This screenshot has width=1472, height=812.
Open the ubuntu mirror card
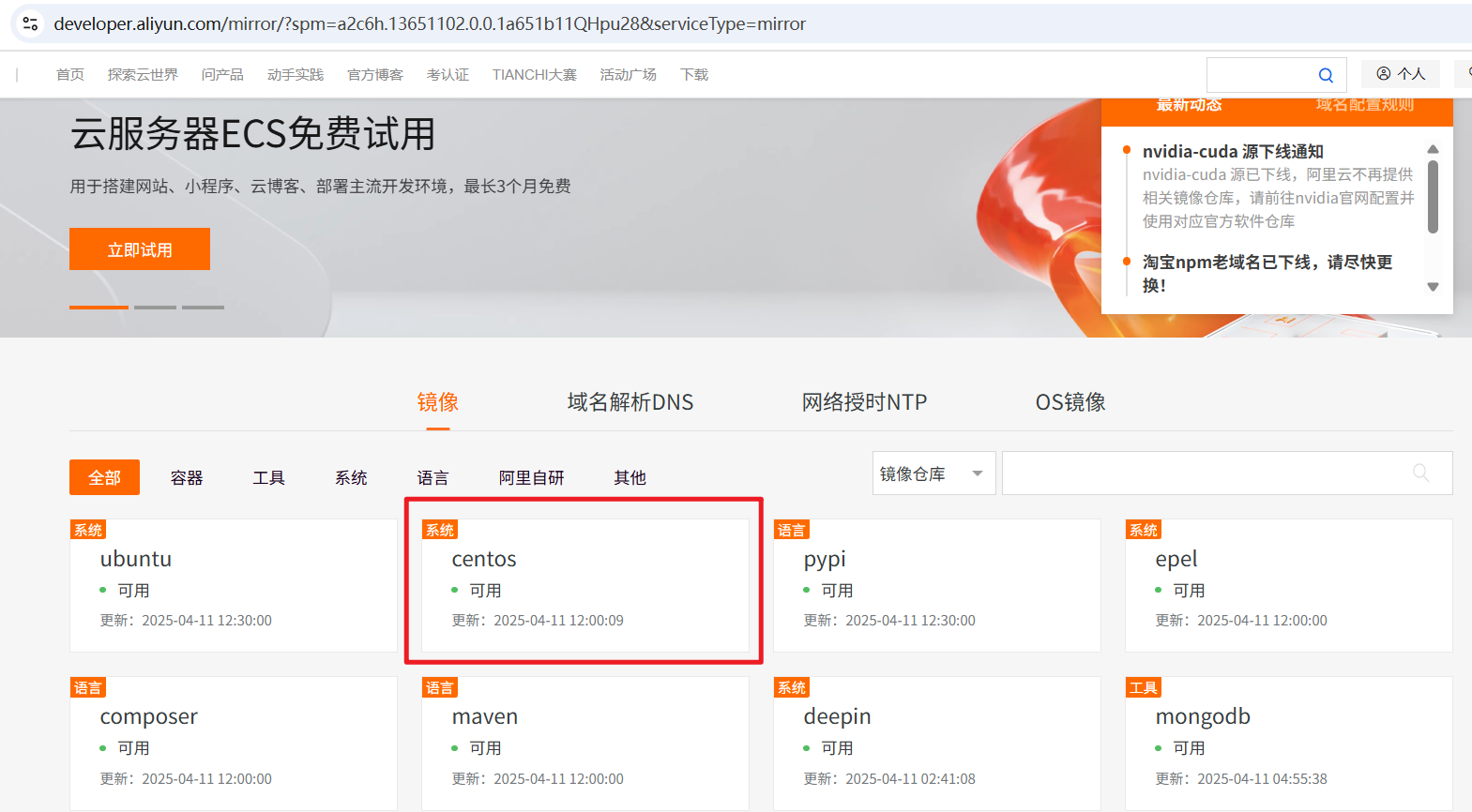[x=234, y=585]
